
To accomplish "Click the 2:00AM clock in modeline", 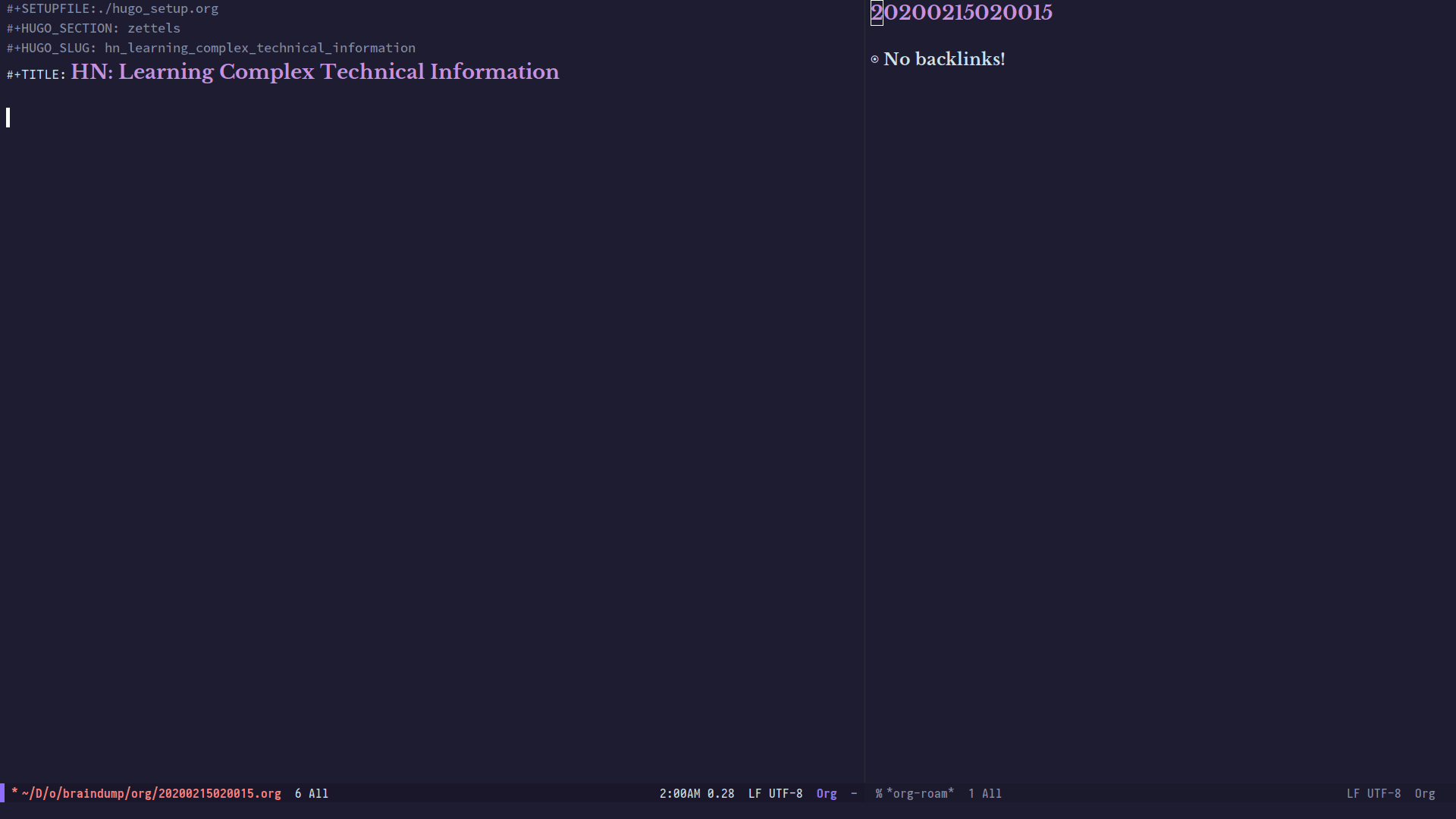I will click(x=679, y=793).
